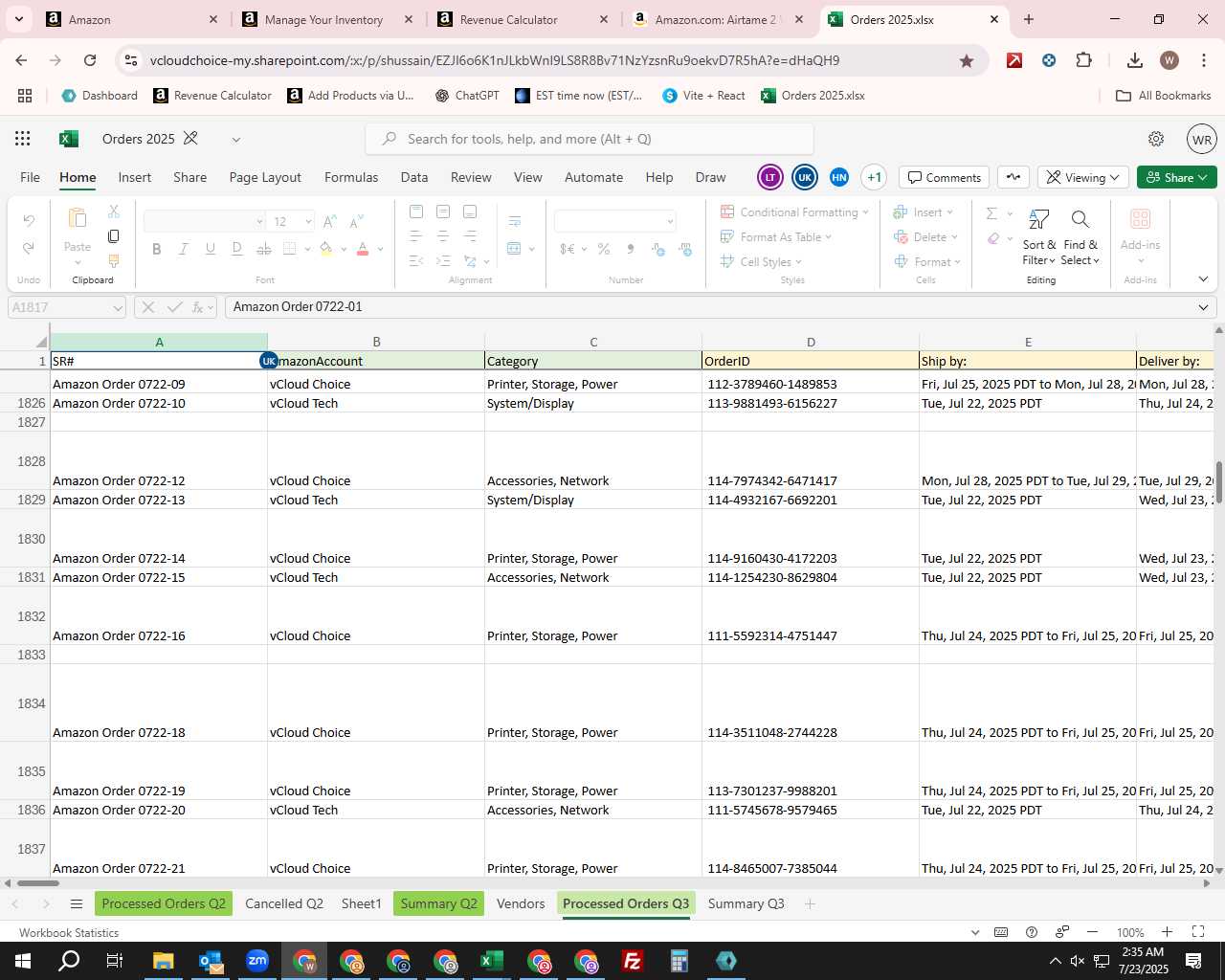This screenshot has width=1225, height=980.
Task: Bookmark this page with star icon
Action: 967,60
